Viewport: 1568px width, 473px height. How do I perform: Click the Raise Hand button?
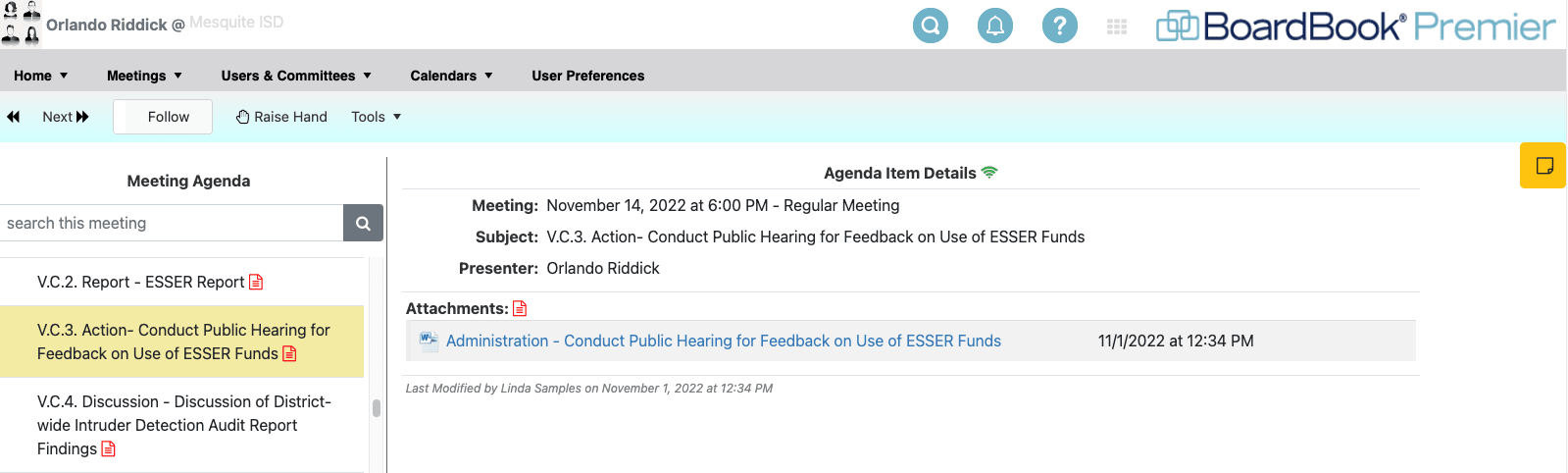click(281, 117)
